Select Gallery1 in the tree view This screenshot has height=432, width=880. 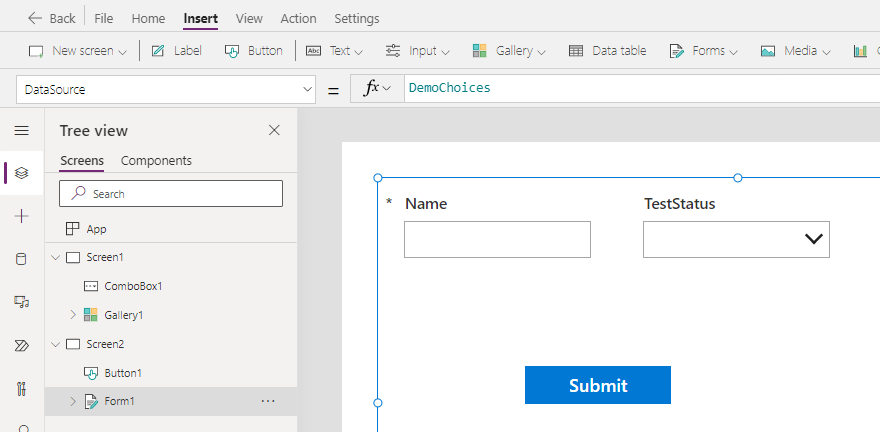123,315
